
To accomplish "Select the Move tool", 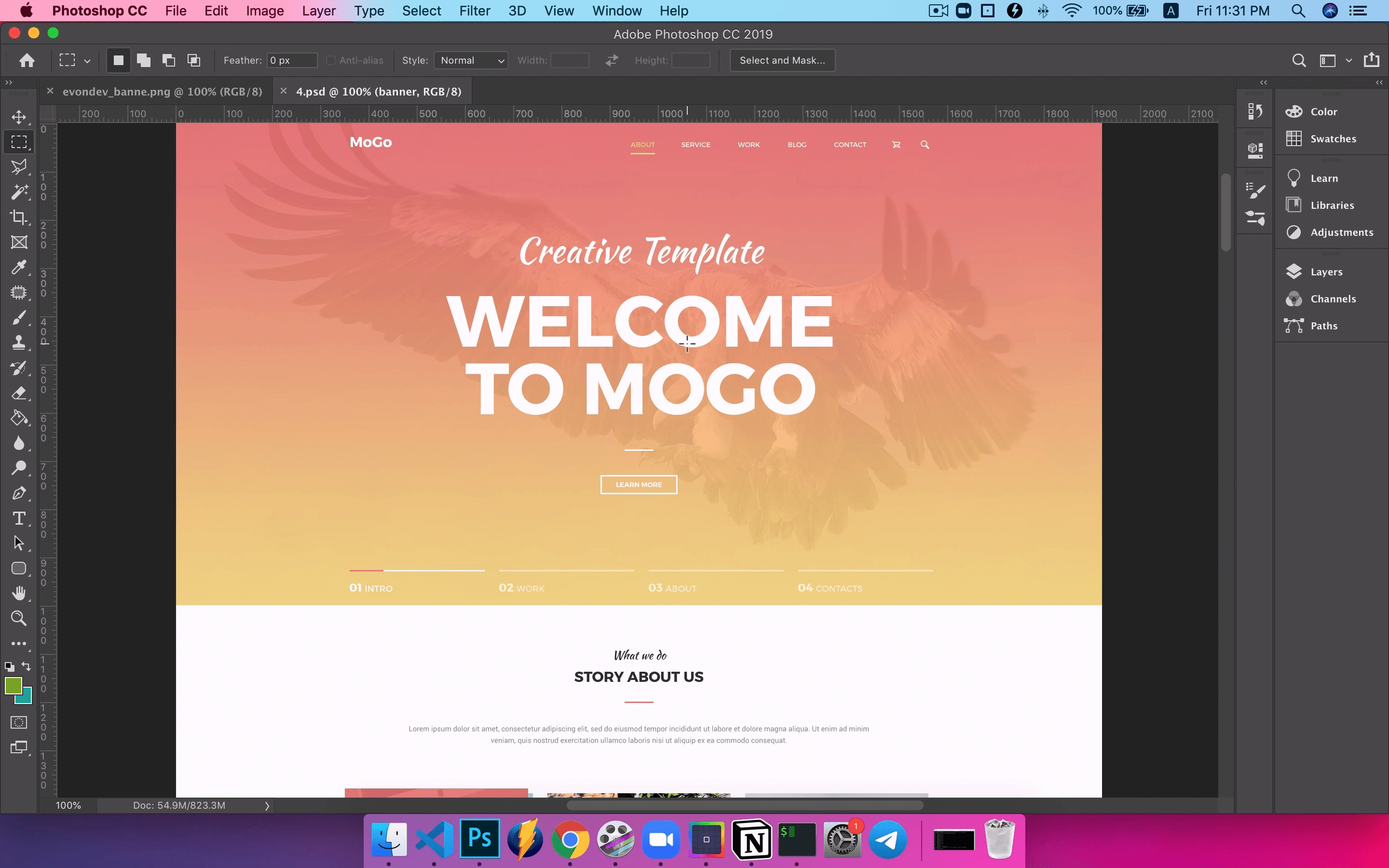I will pos(18,117).
